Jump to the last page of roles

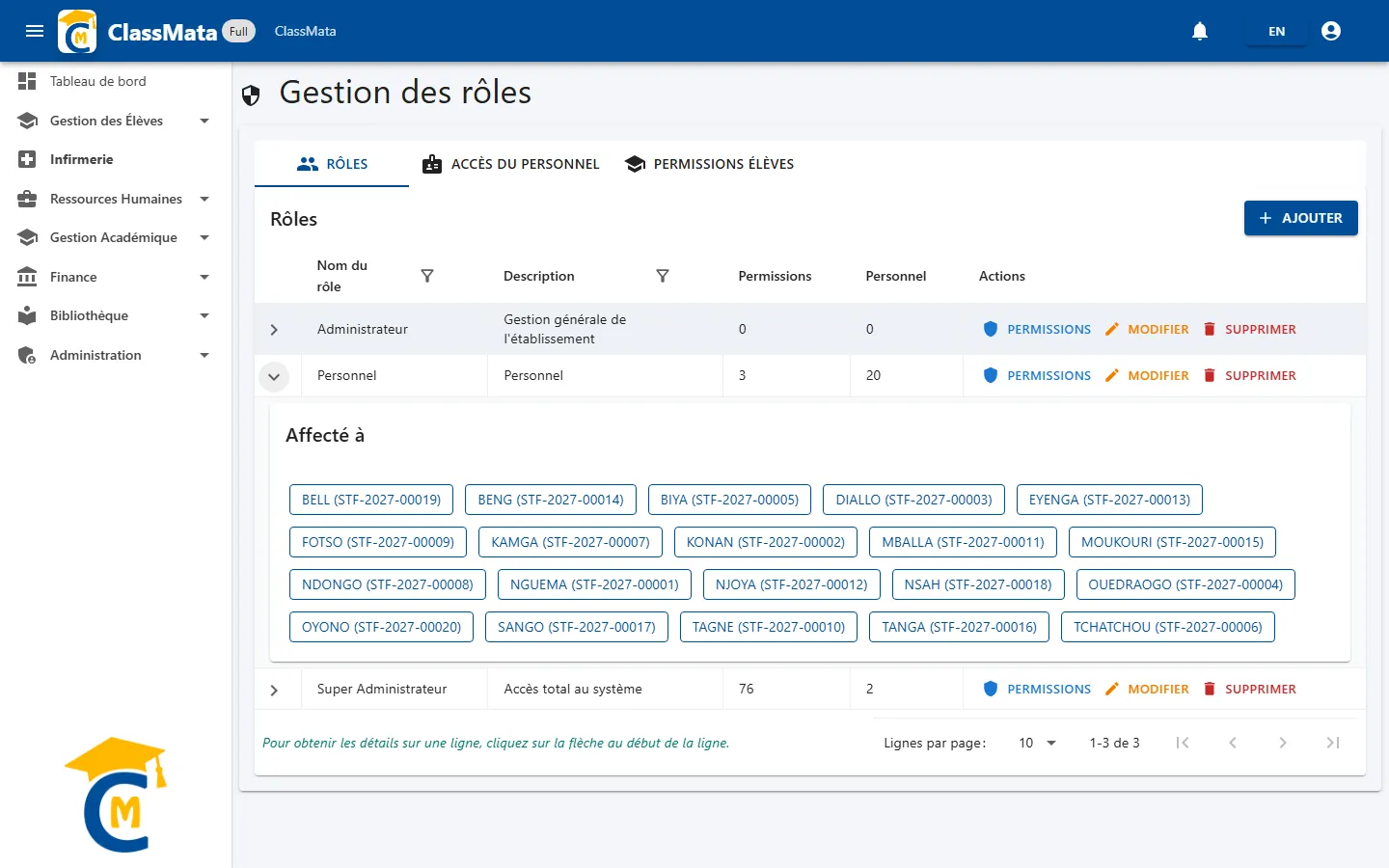[1333, 743]
